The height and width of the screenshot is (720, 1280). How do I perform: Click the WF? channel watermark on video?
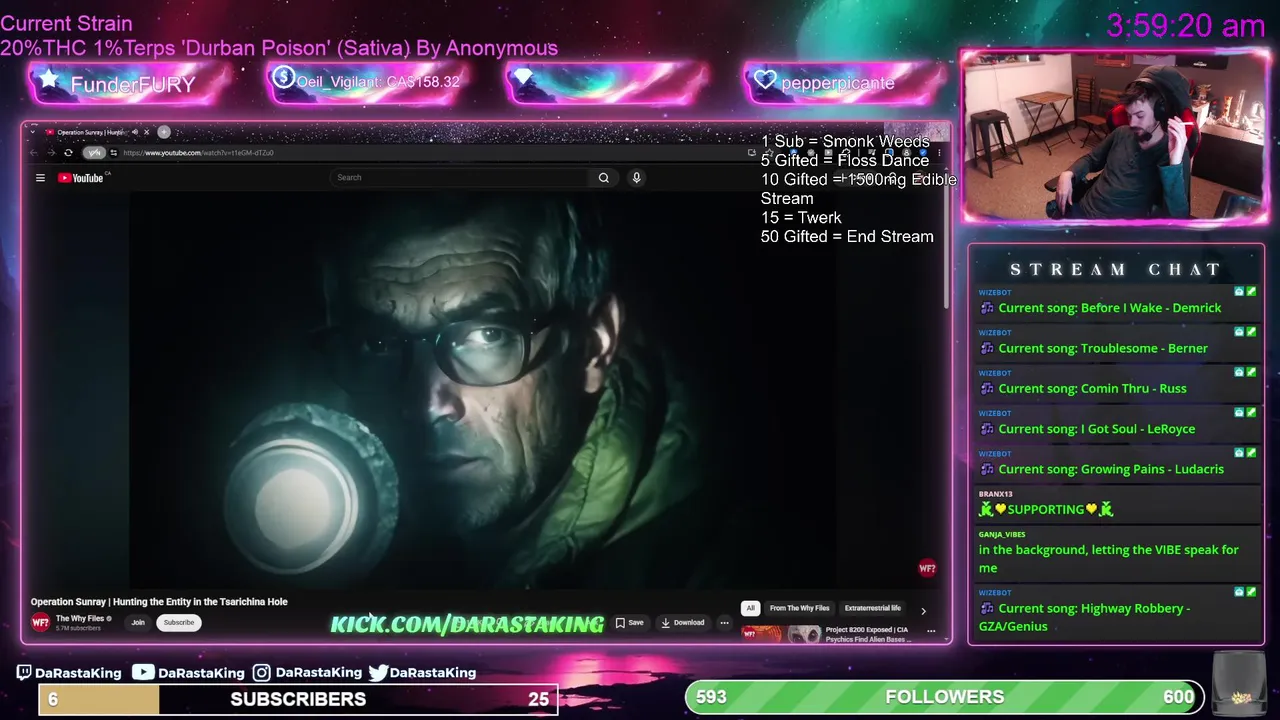[x=927, y=568]
